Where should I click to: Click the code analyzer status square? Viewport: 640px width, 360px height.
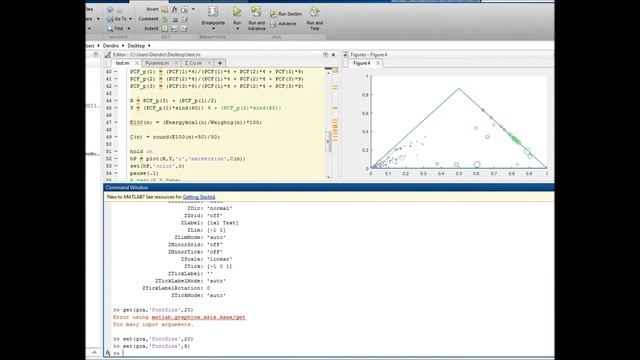pos(335,71)
